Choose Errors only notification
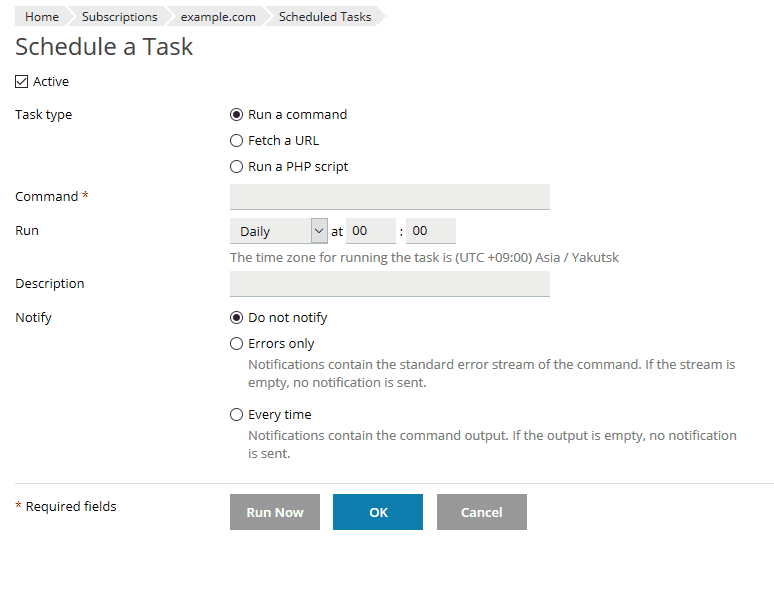 [x=237, y=344]
